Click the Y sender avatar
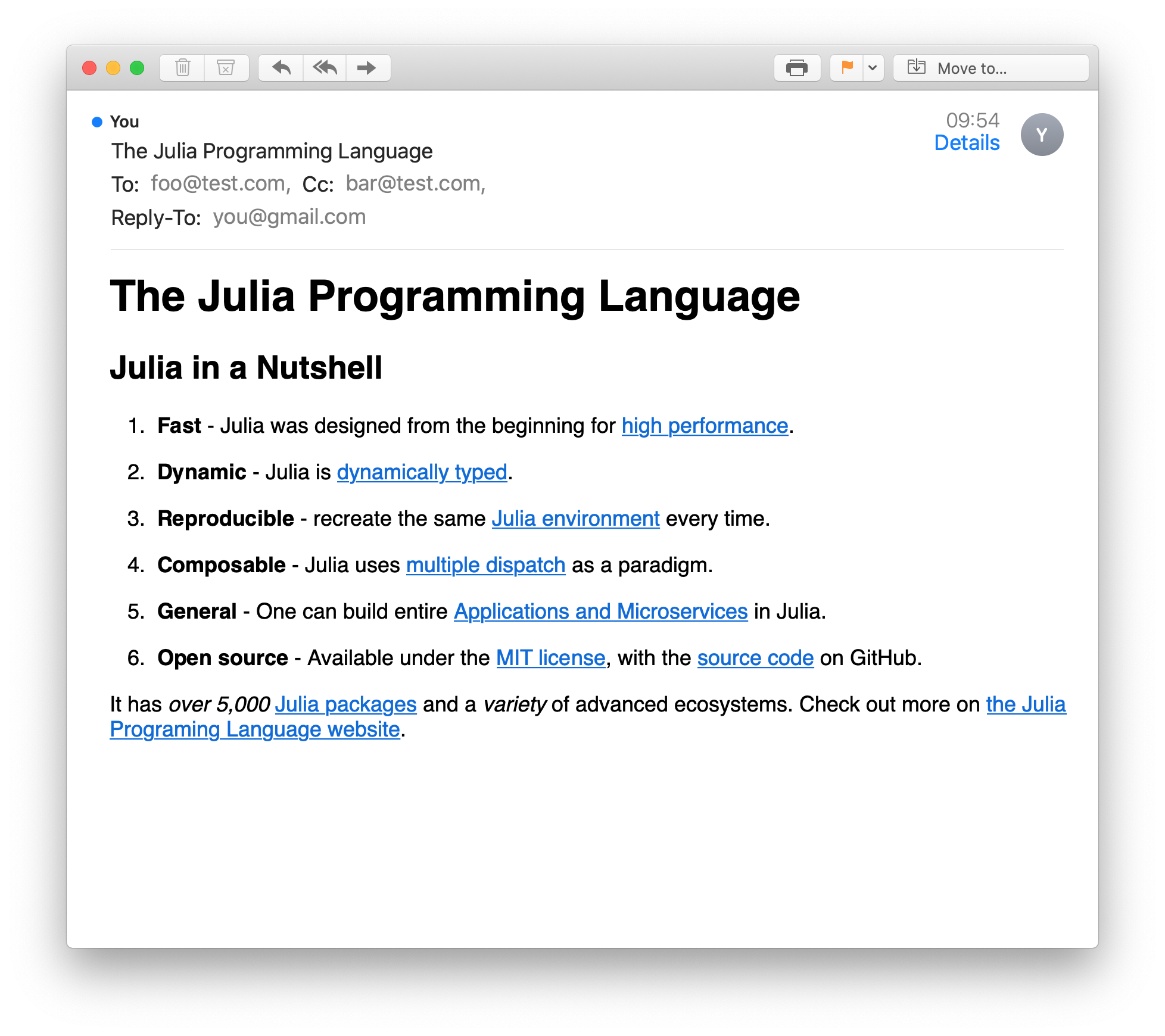This screenshot has height=1036, width=1165. click(1042, 135)
